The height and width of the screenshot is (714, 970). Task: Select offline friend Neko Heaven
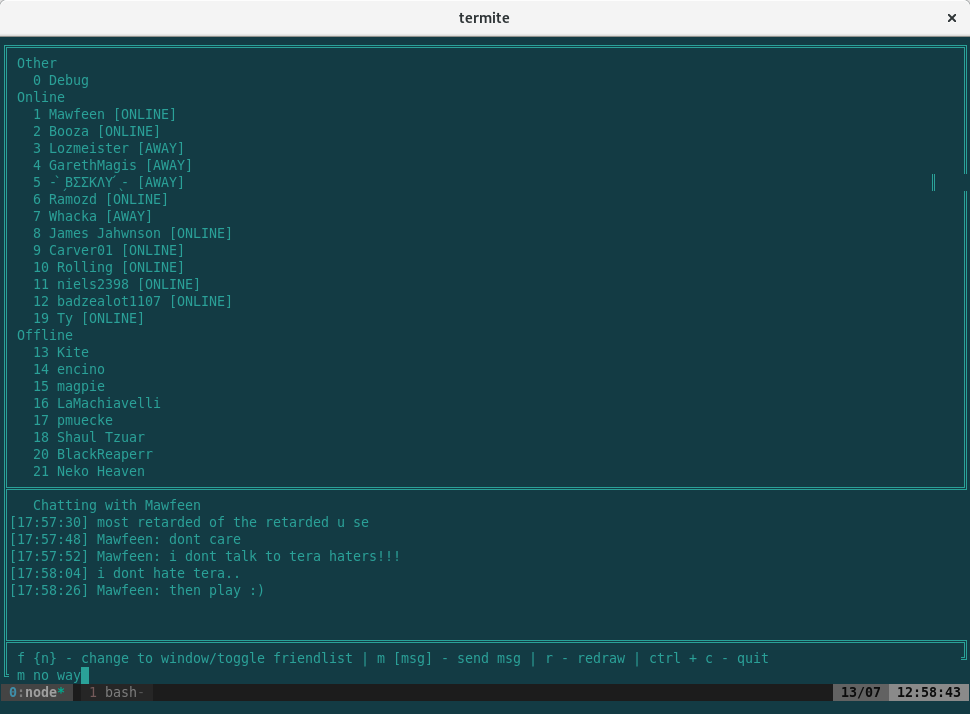88,471
